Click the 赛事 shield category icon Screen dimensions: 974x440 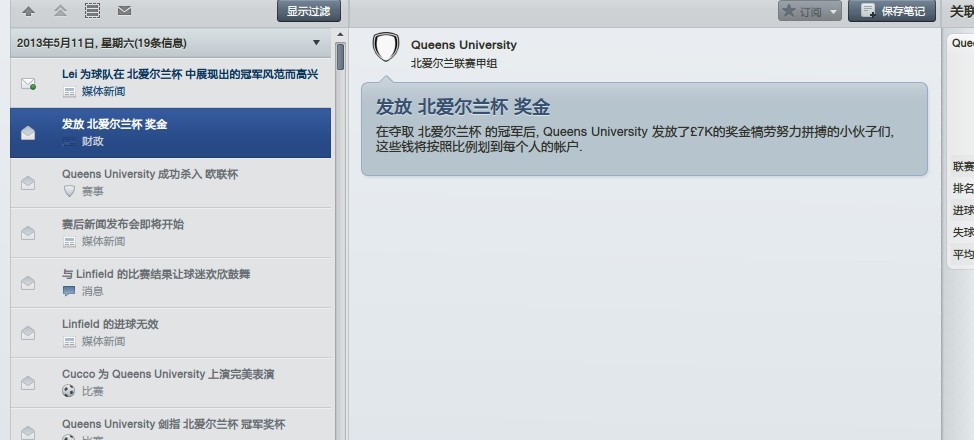coord(69,191)
